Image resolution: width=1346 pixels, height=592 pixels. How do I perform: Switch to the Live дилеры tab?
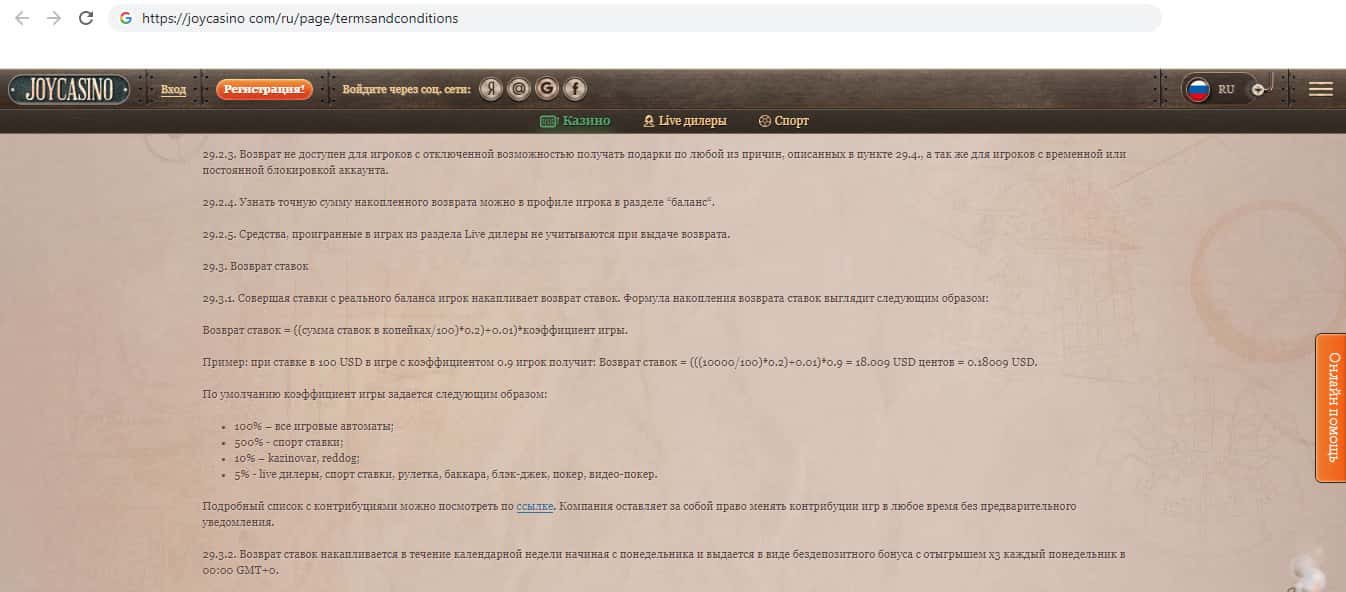pyautogui.click(x=685, y=121)
